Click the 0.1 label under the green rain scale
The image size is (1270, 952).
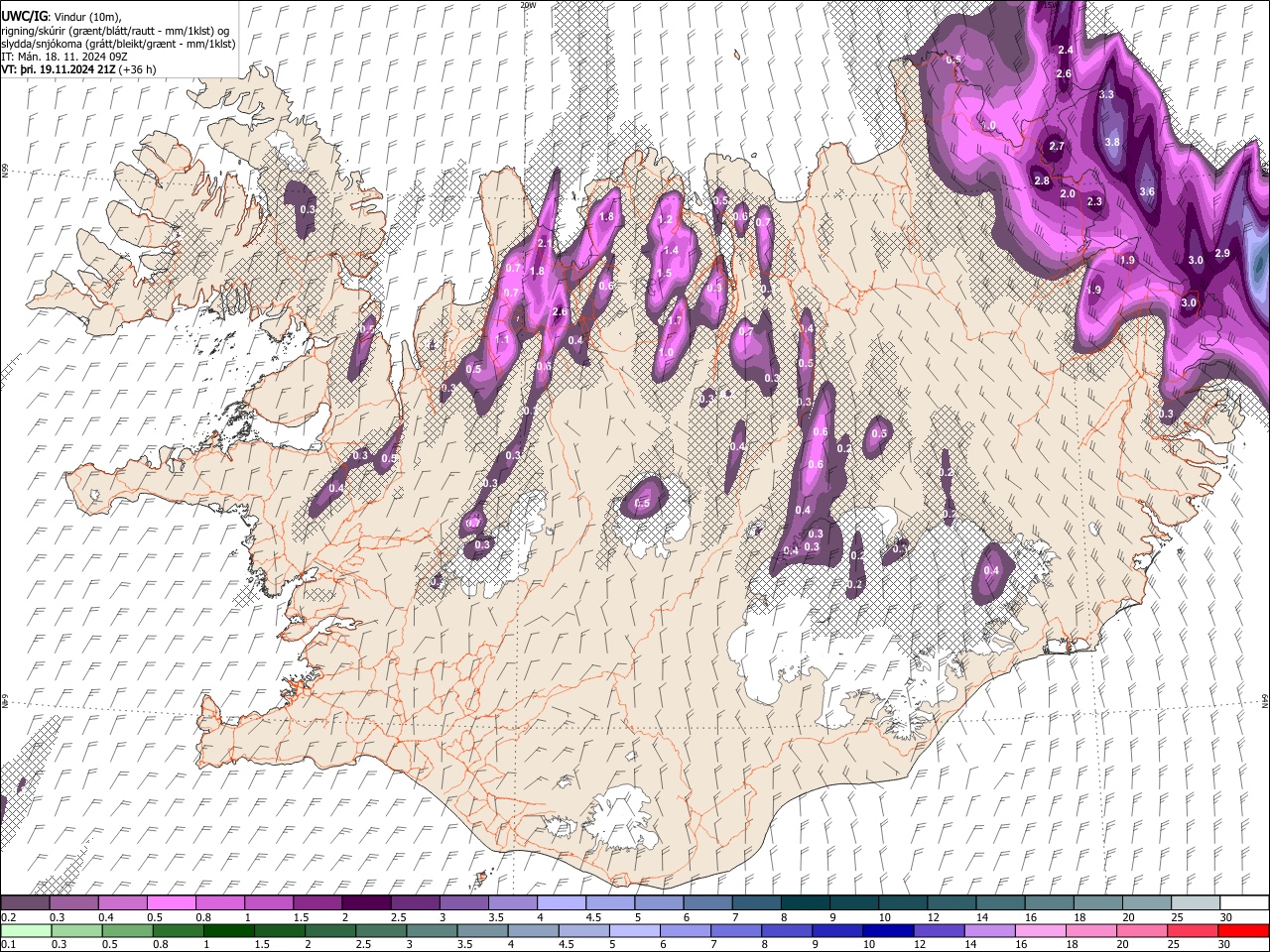tap(8, 944)
